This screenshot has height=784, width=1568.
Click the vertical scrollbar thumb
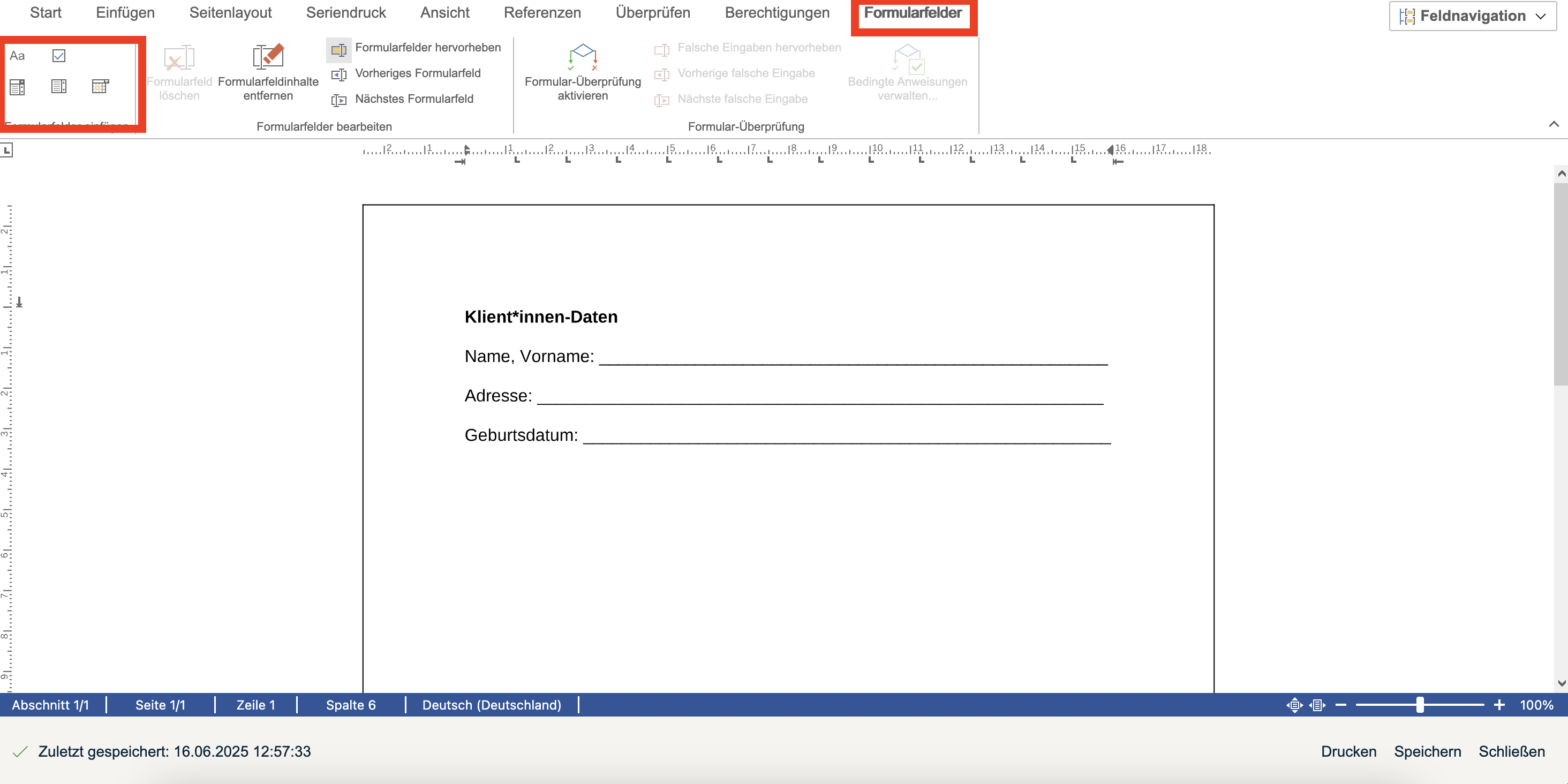click(x=1561, y=283)
